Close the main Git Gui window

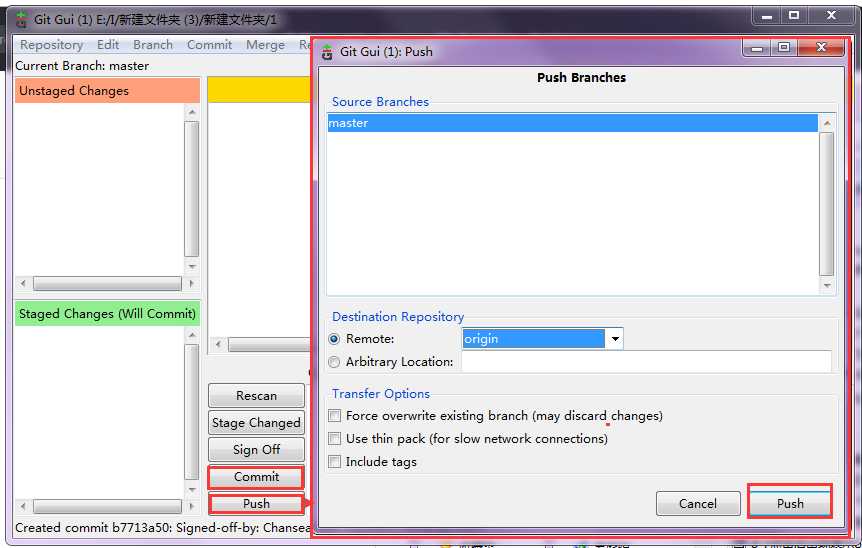832,16
